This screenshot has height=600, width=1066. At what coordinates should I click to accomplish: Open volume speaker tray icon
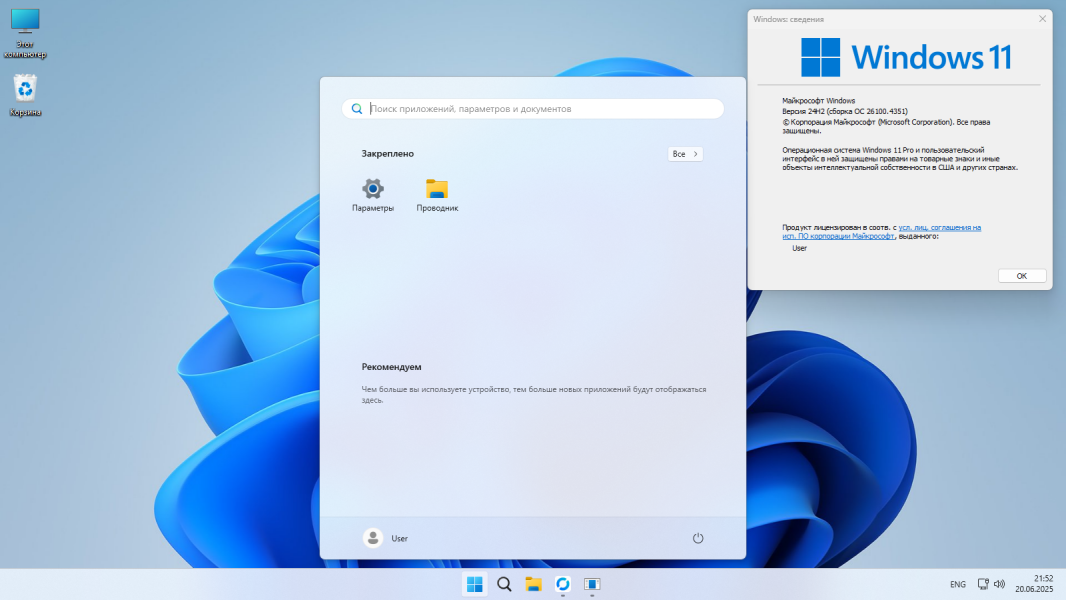coord(999,584)
